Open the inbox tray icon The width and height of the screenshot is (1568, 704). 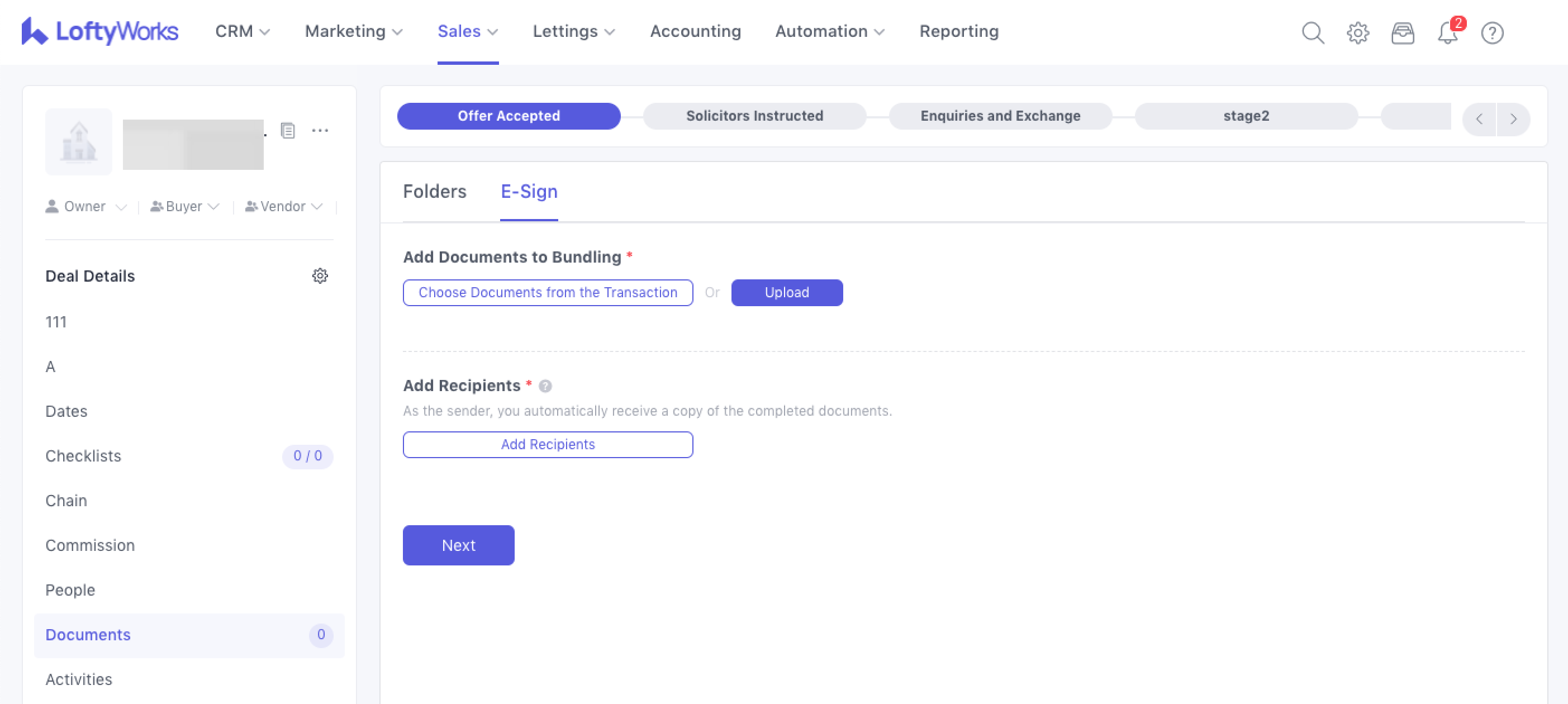1403,32
